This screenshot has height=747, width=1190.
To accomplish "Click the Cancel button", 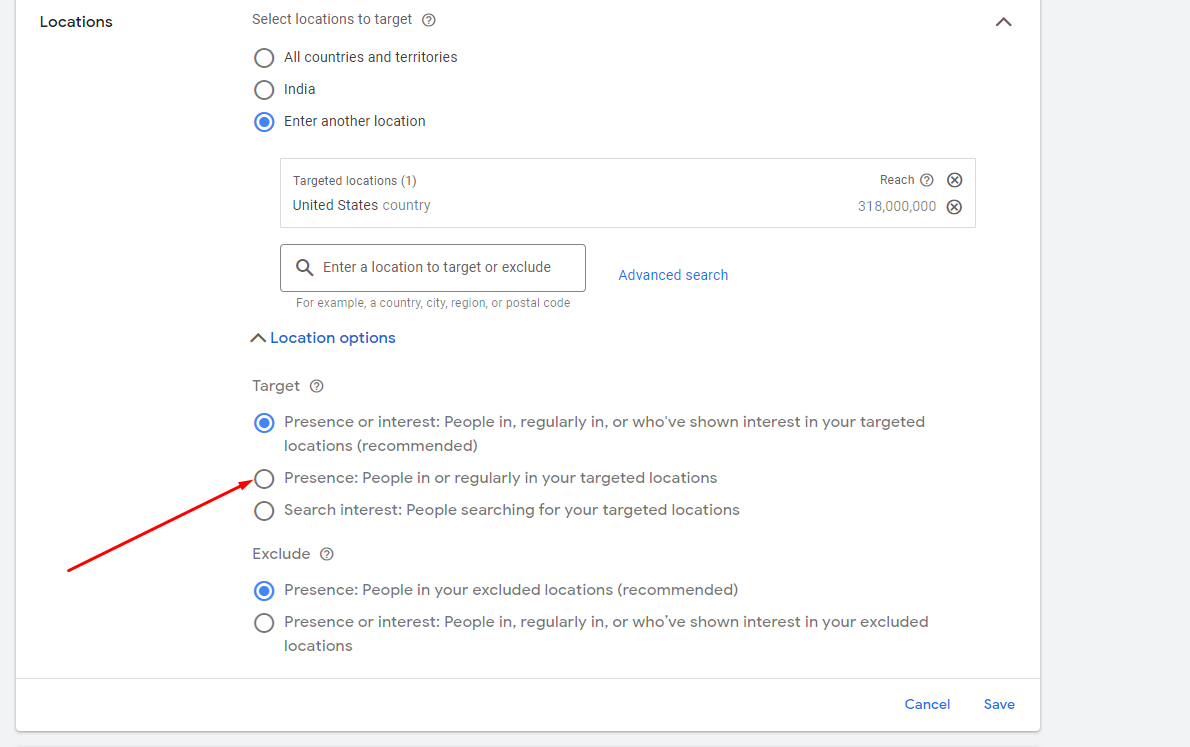I will click(927, 704).
